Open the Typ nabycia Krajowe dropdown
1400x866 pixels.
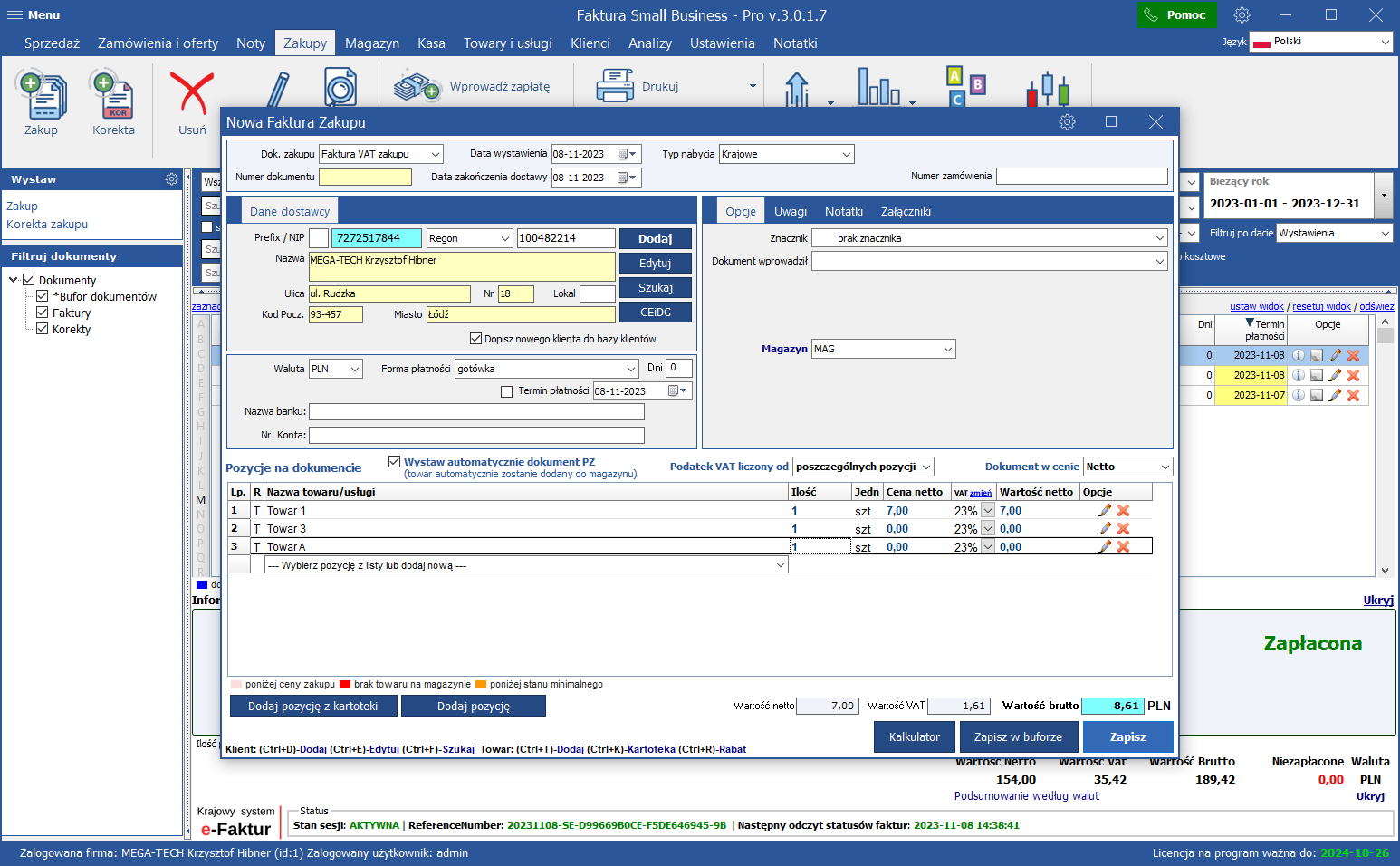click(x=847, y=154)
